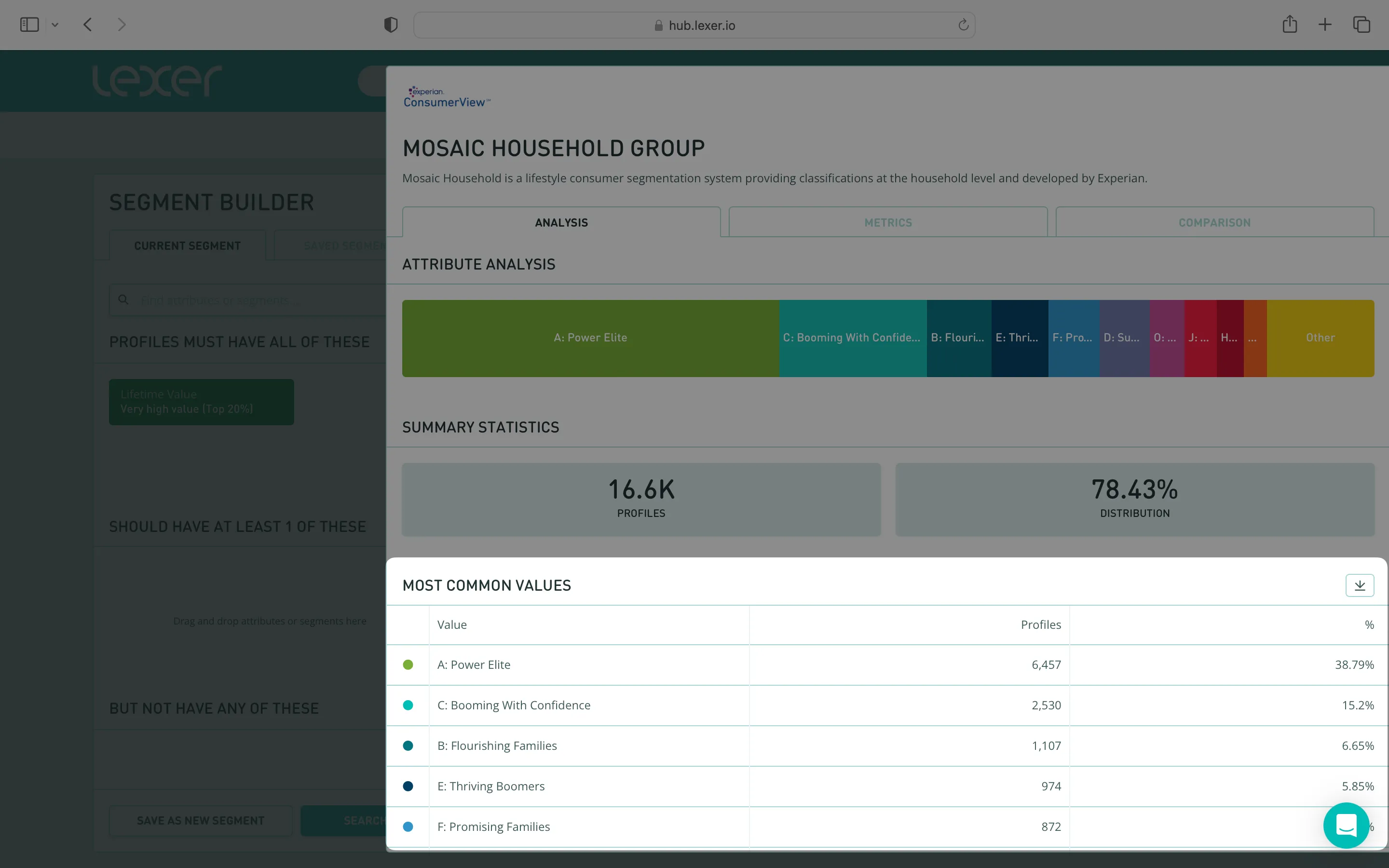Open the chat support bubble
This screenshot has height=868, width=1389.
click(x=1346, y=826)
